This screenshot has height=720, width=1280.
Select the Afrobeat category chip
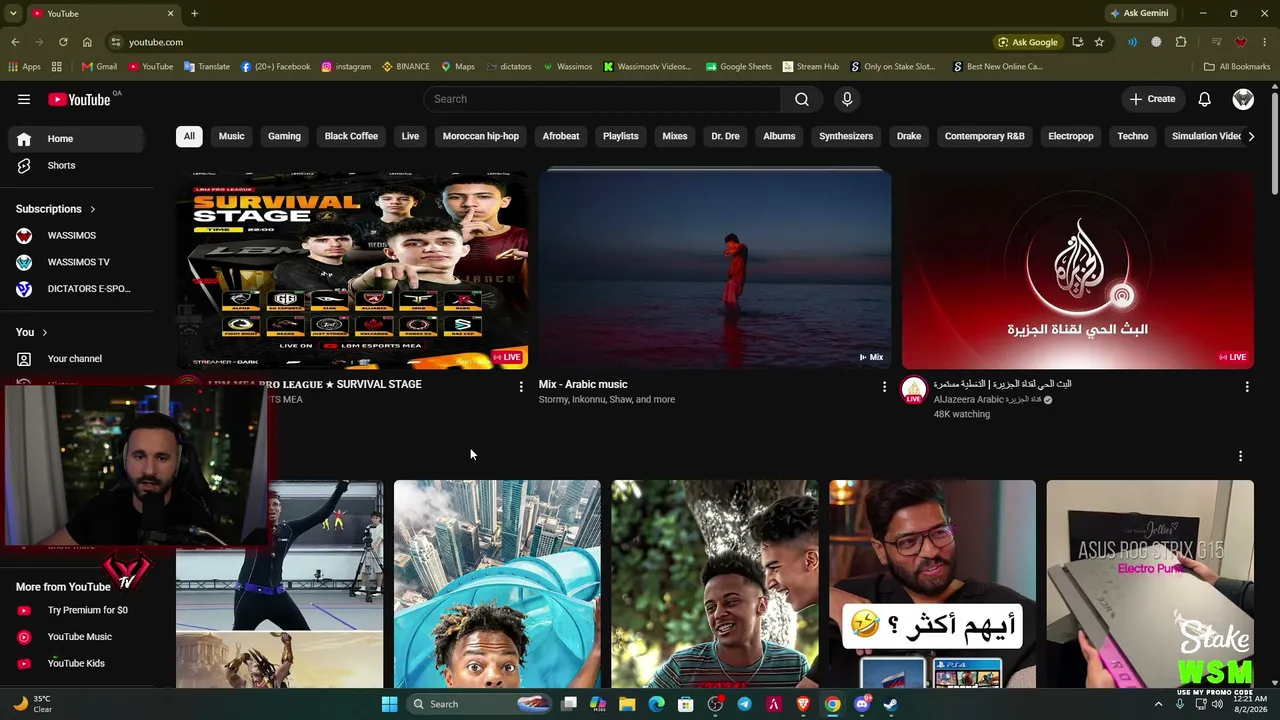[561, 136]
